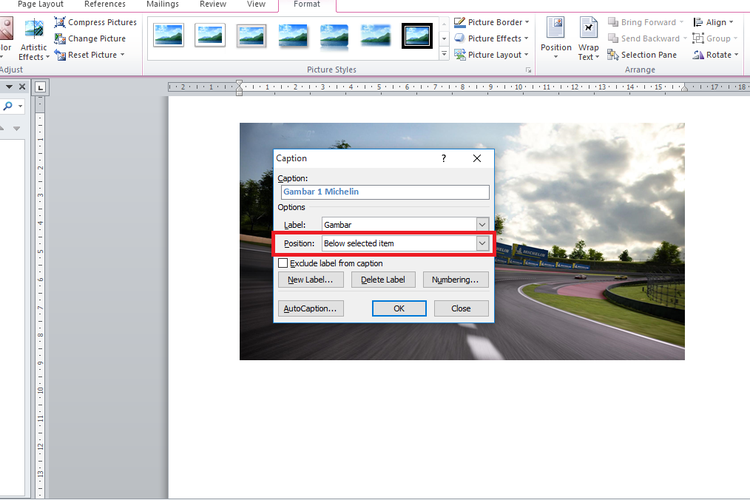This screenshot has height=500, width=750.
Task: Switch to the Mailings tab
Action: point(163,4)
